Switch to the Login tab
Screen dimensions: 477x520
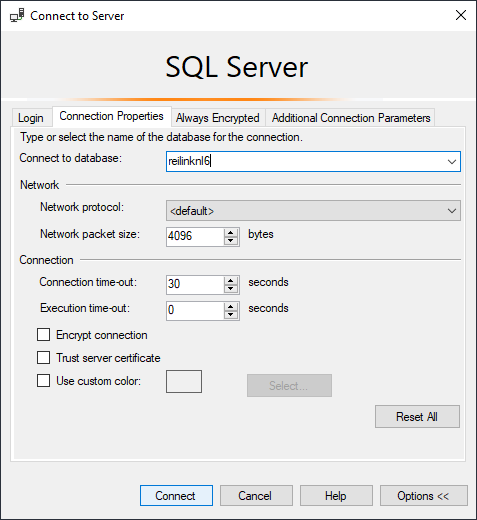click(31, 118)
